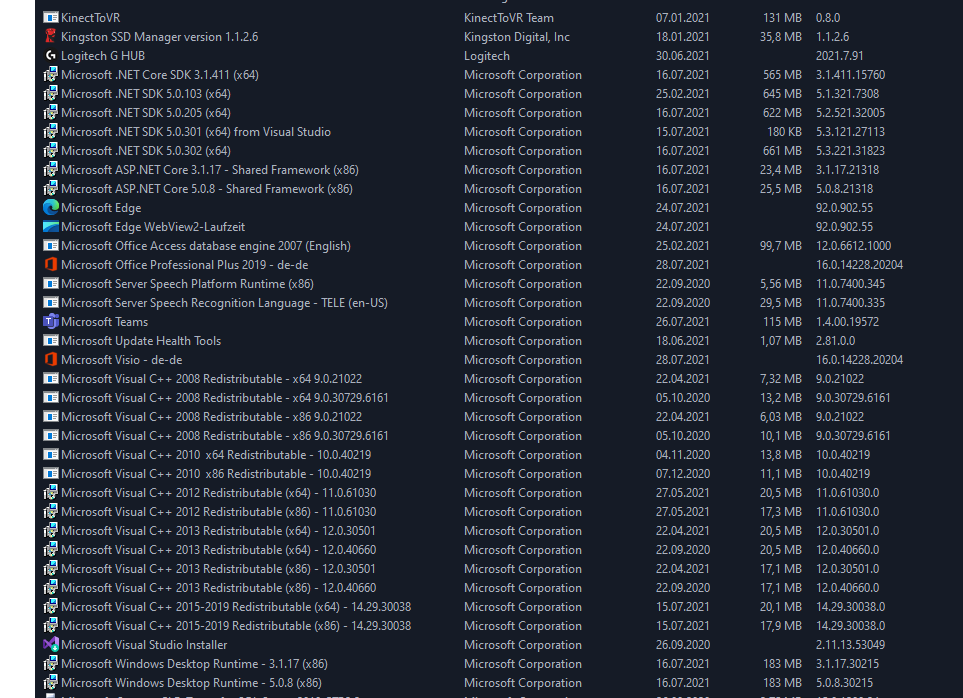Select Microsoft Edge WebView2-Laufzeit entry
The height and width of the screenshot is (698, 963).
(153, 227)
